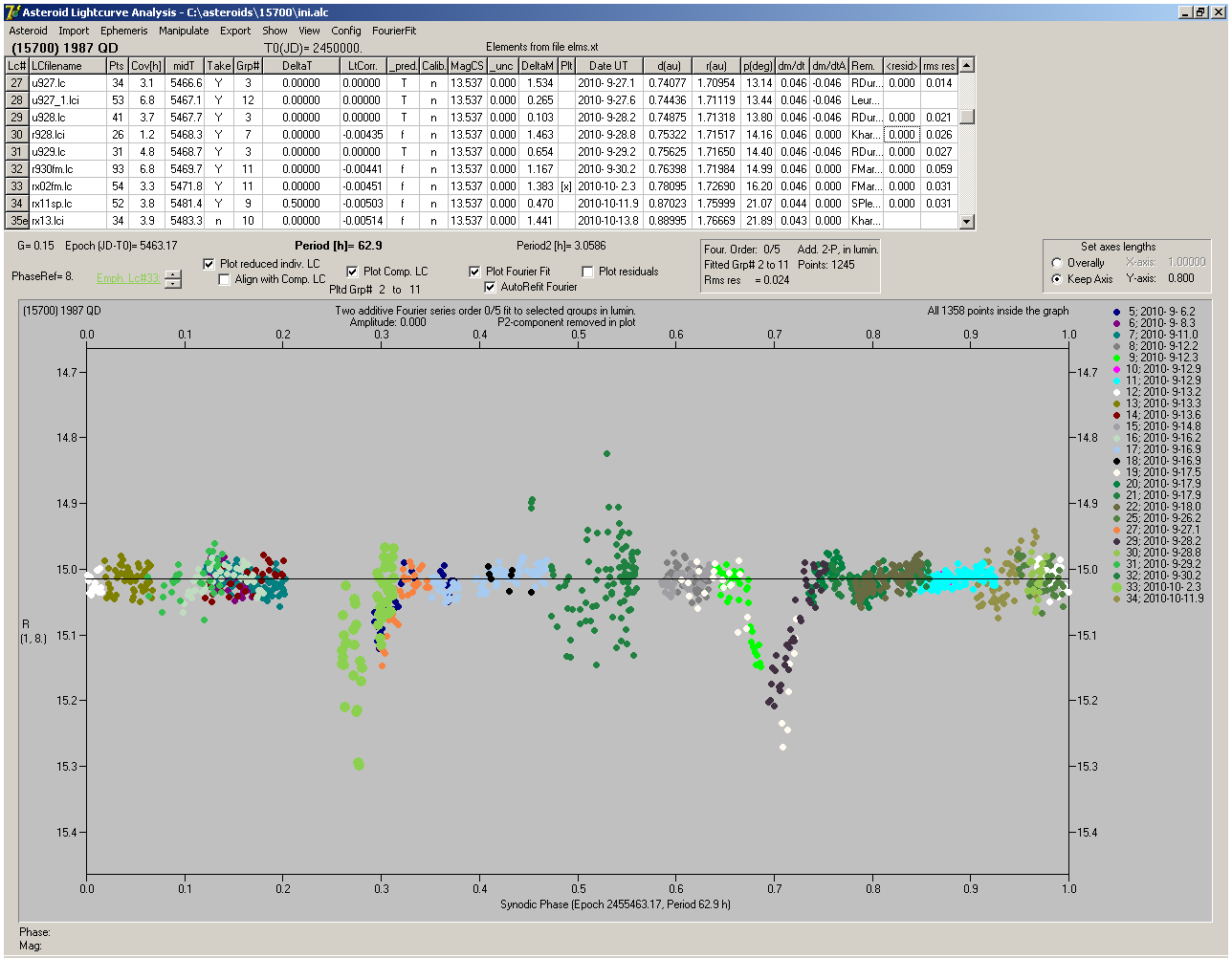Screen dimensions: 1232x958
Task: Click the Grp# column header
Action: click(x=248, y=66)
